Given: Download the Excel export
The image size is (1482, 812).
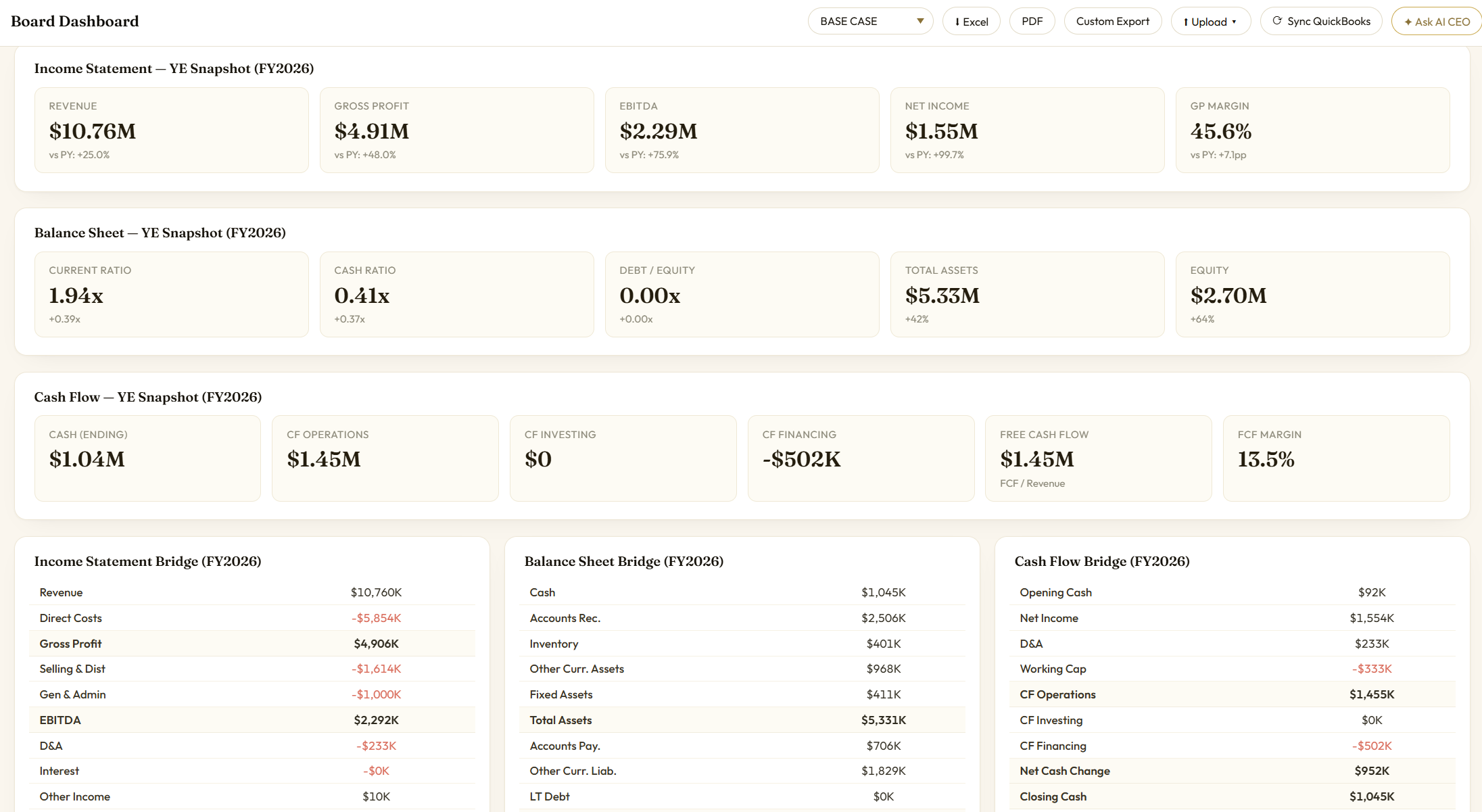Looking at the screenshot, I should (x=971, y=22).
